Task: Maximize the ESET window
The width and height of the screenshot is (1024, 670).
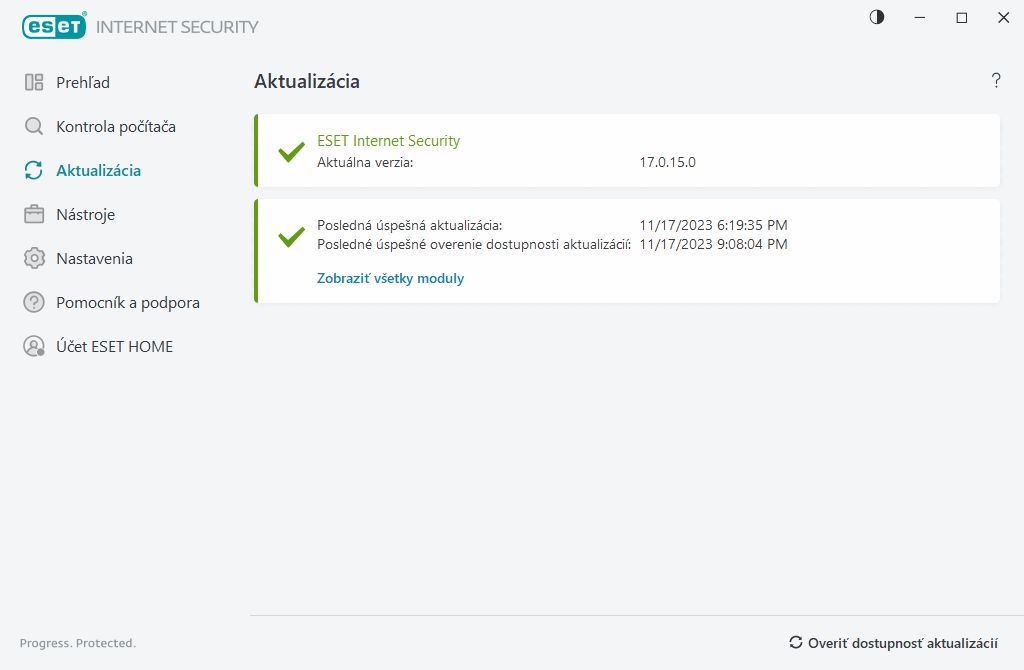Action: (962, 18)
